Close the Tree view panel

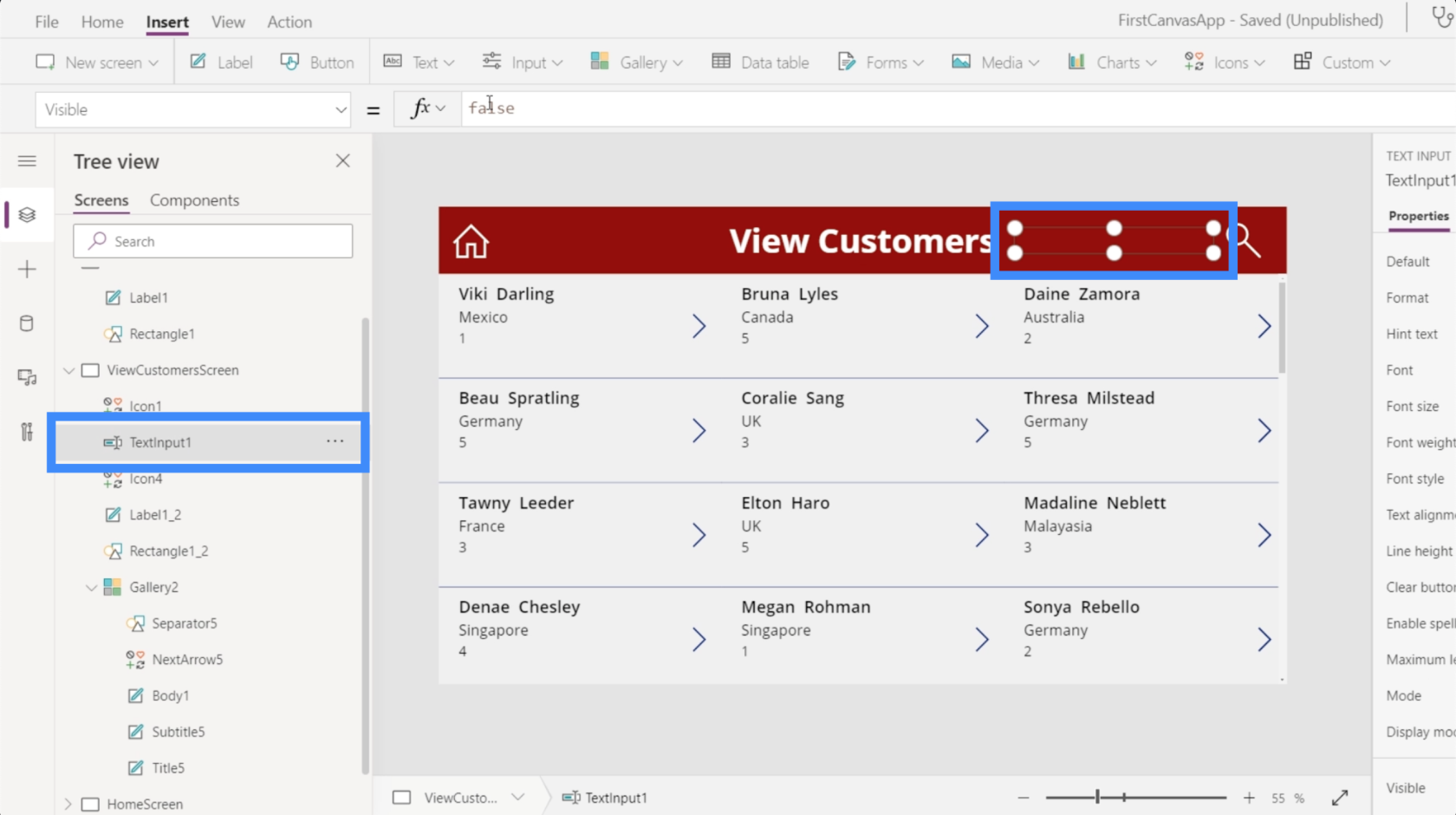tap(343, 160)
